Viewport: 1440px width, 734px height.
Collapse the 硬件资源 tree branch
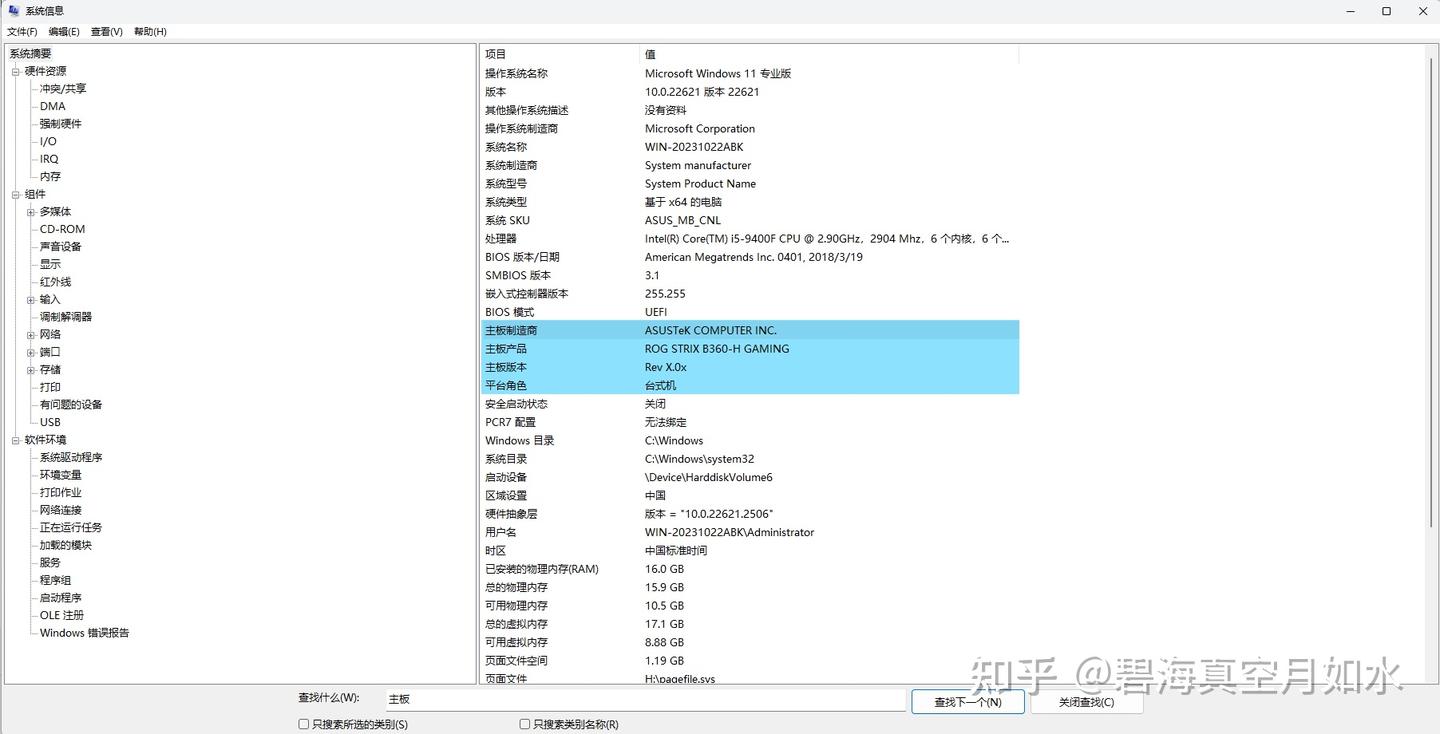(16, 70)
